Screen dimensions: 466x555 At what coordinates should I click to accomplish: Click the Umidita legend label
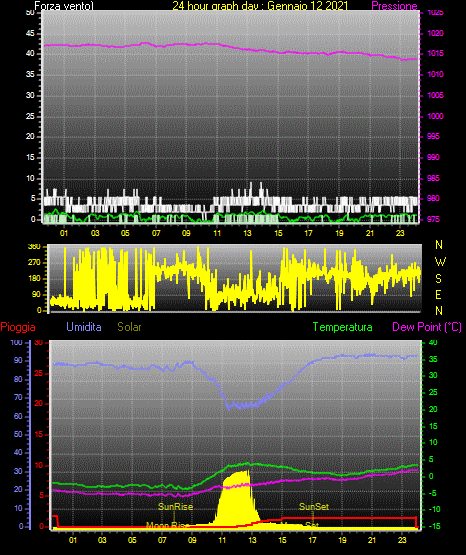pos(84,327)
